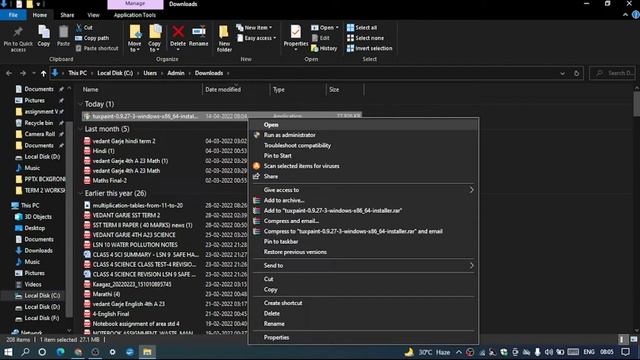This screenshot has width=640, height=360.
Task: Collapse the Last month (5) group
Action: [80, 129]
